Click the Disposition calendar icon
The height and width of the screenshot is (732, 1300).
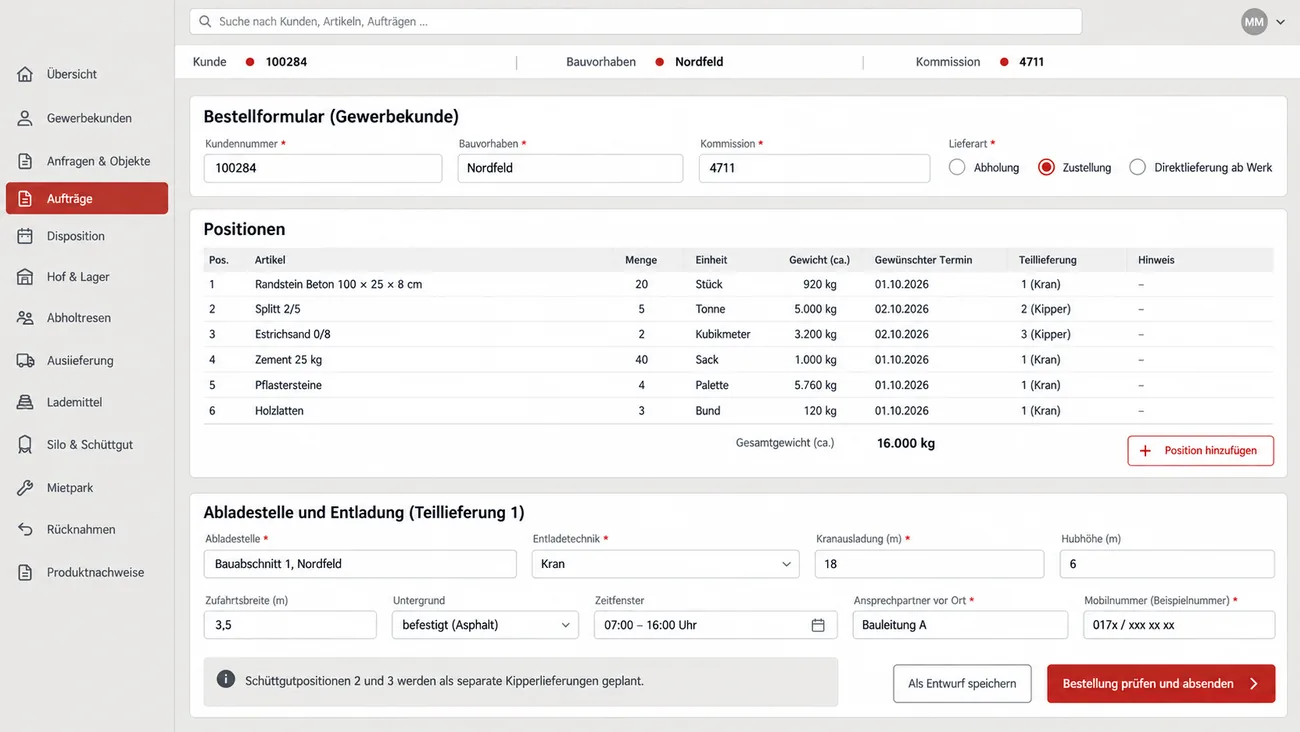click(x=25, y=236)
